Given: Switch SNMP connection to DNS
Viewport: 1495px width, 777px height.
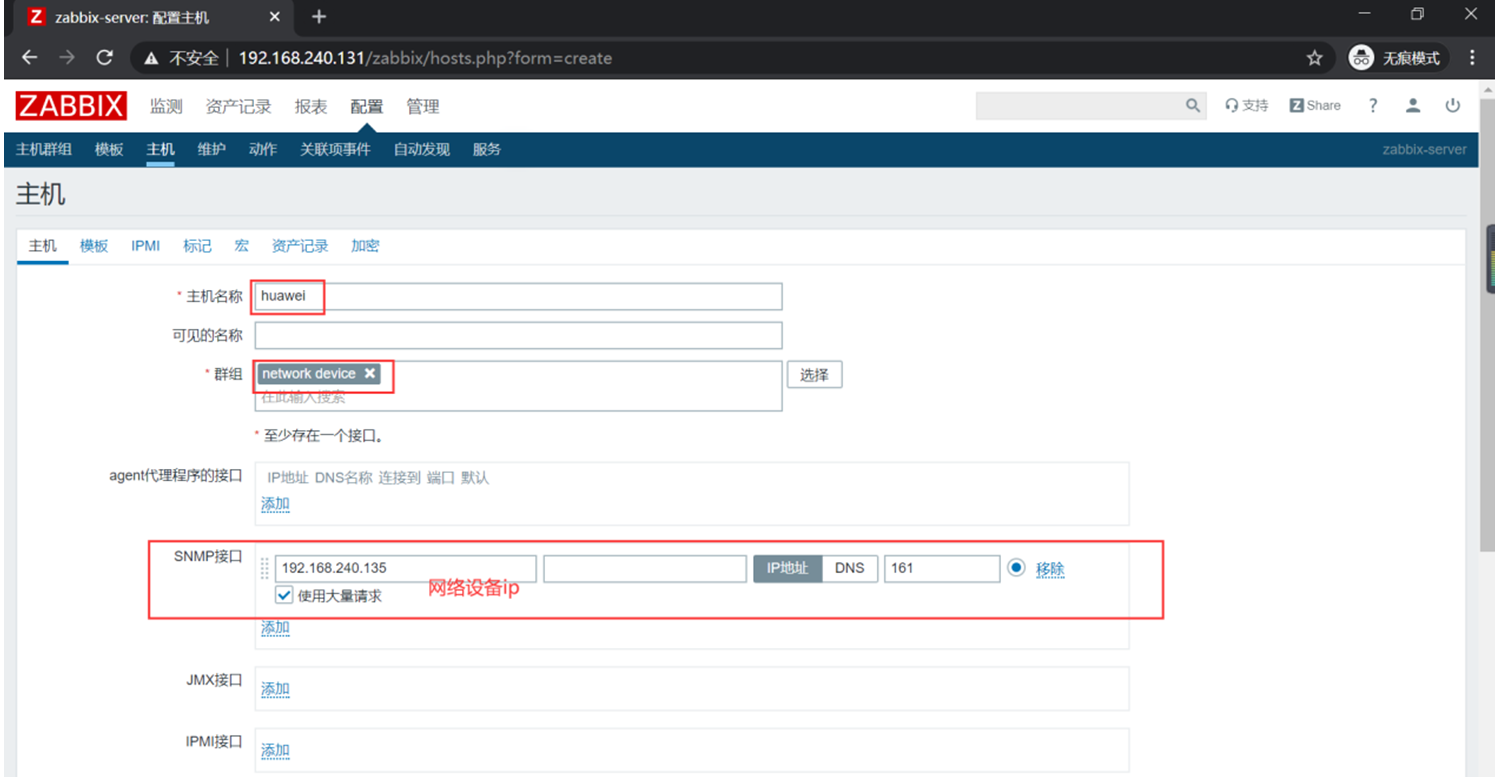Looking at the screenshot, I should pyautogui.click(x=849, y=568).
